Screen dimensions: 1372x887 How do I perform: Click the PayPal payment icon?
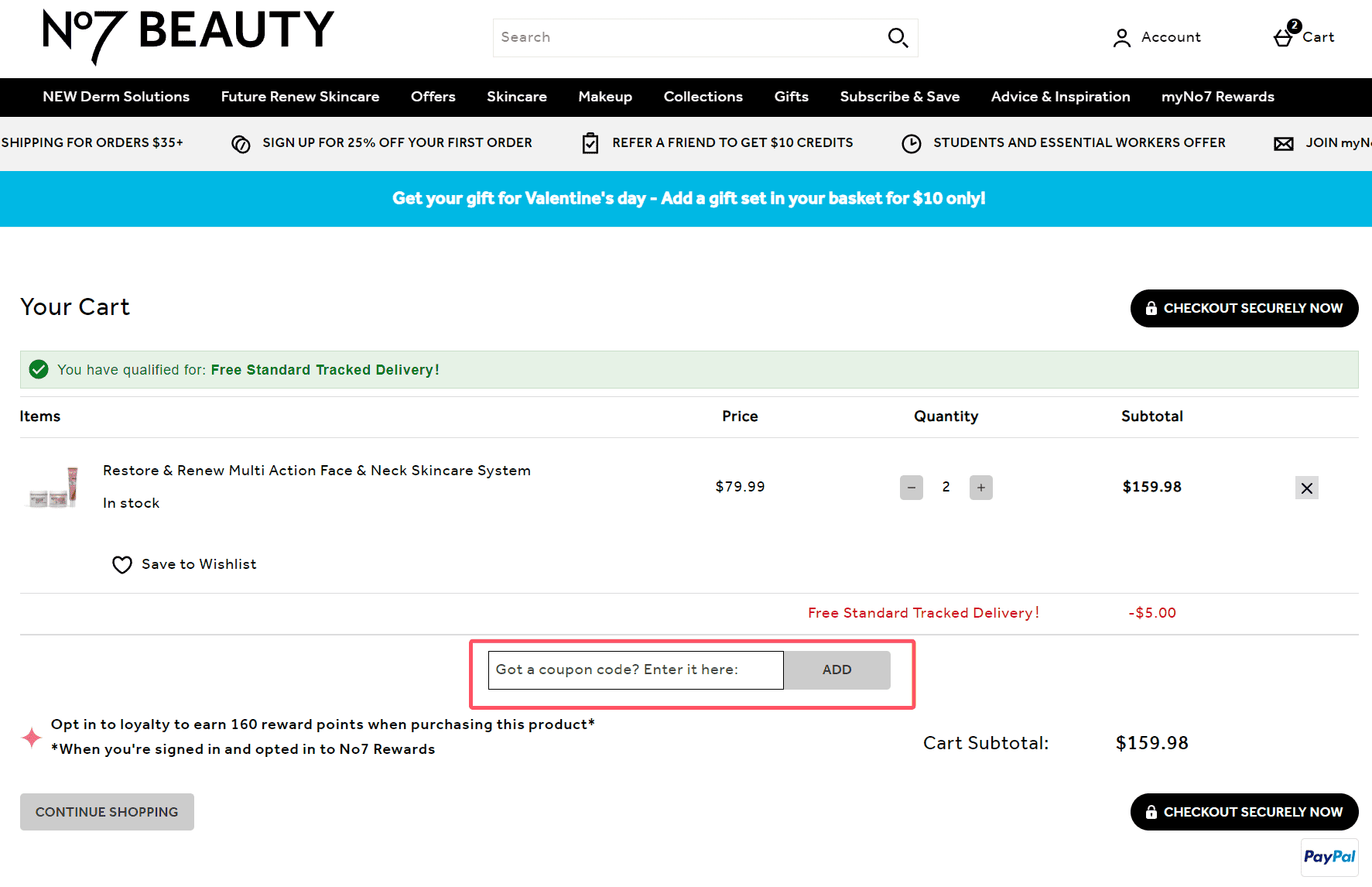click(x=1329, y=857)
